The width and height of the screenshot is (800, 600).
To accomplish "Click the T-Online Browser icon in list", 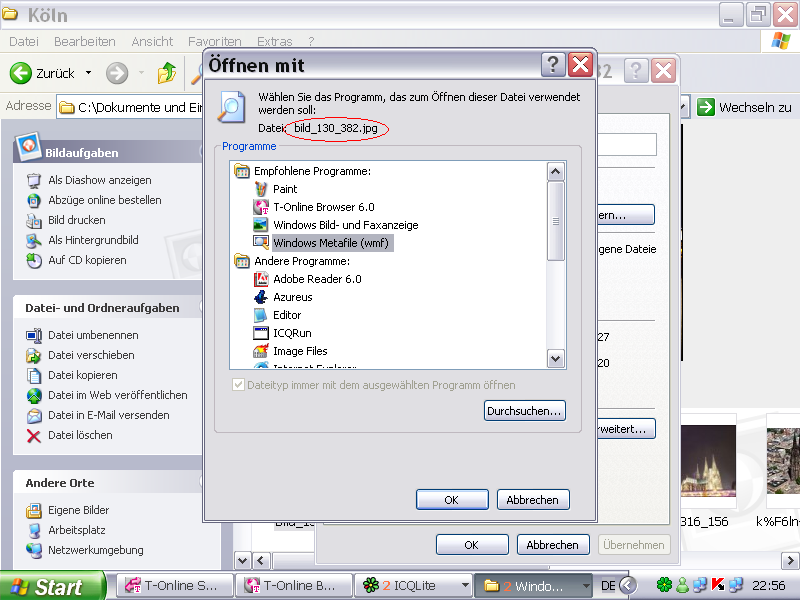I will 261,207.
